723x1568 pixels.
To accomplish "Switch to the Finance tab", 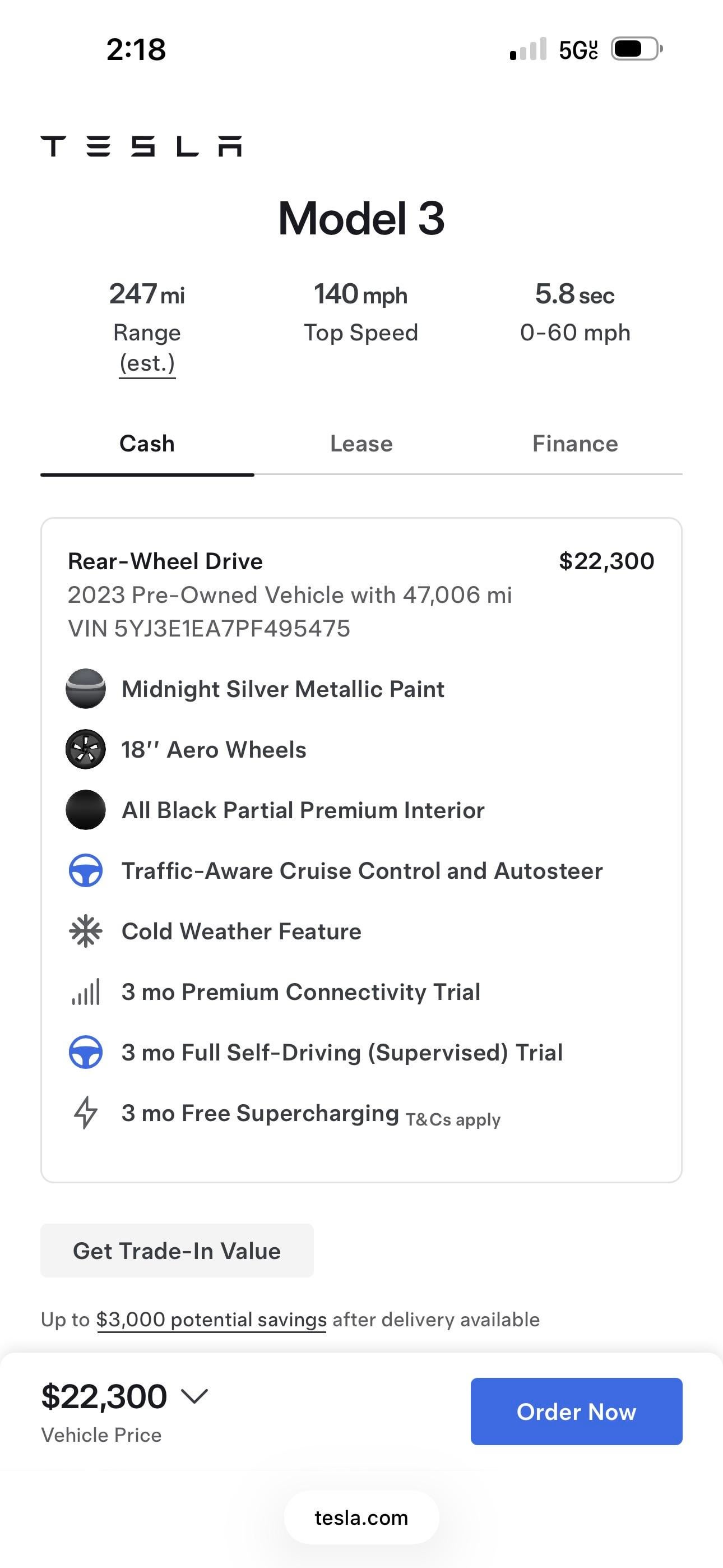I will pyautogui.click(x=574, y=444).
